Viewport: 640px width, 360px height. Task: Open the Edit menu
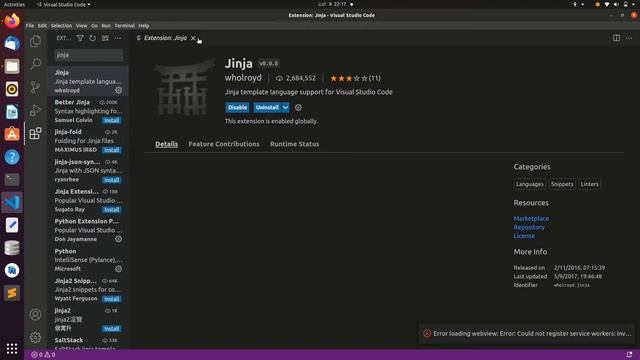[42, 25]
